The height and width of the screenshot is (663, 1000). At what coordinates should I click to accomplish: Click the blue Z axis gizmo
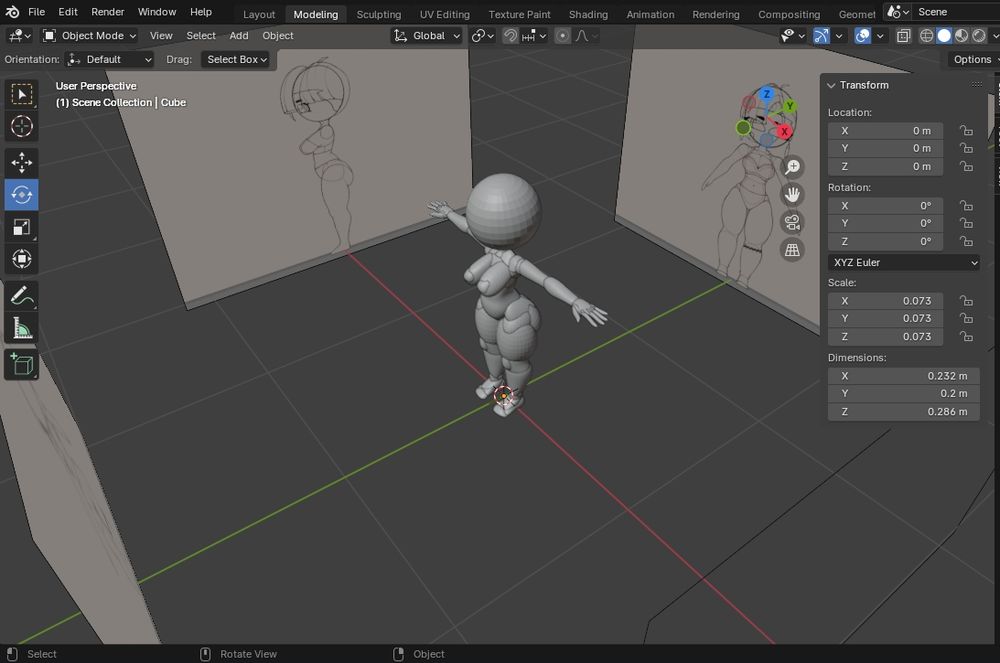767,94
